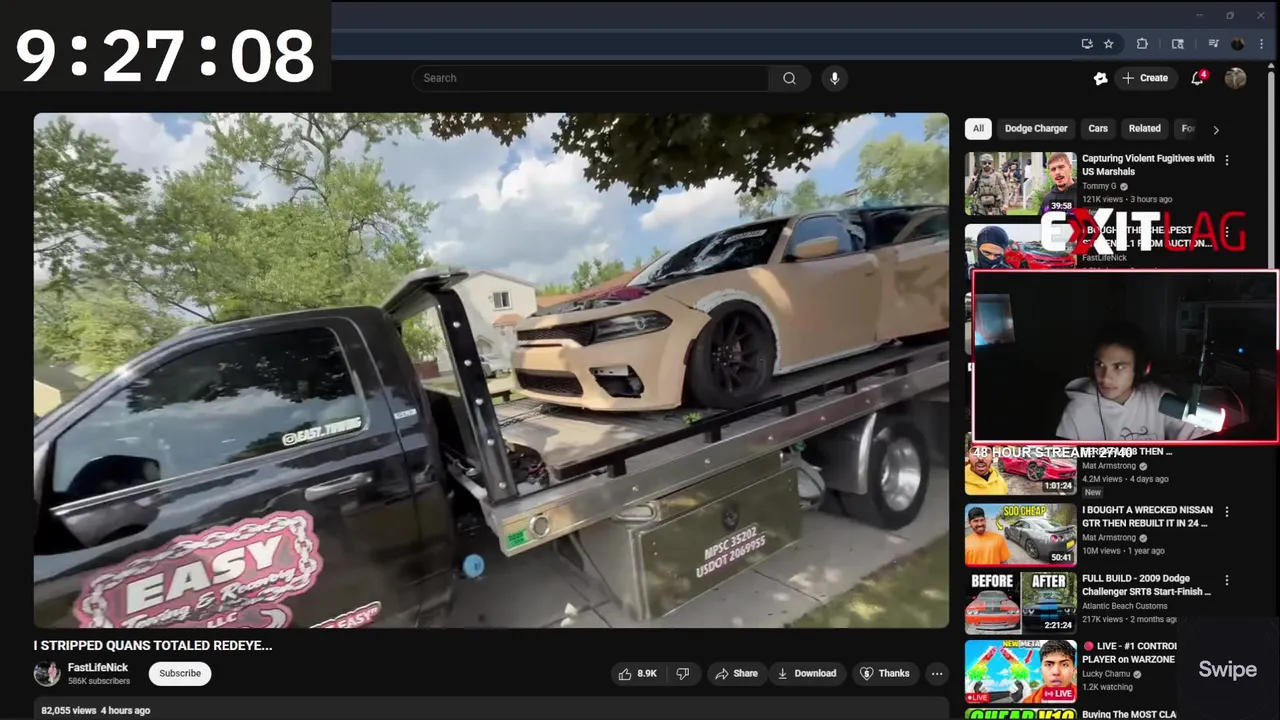Screen dimensions: 1280x720
Task: Open the browser extensions puzzle icon
Action: 1142,44
